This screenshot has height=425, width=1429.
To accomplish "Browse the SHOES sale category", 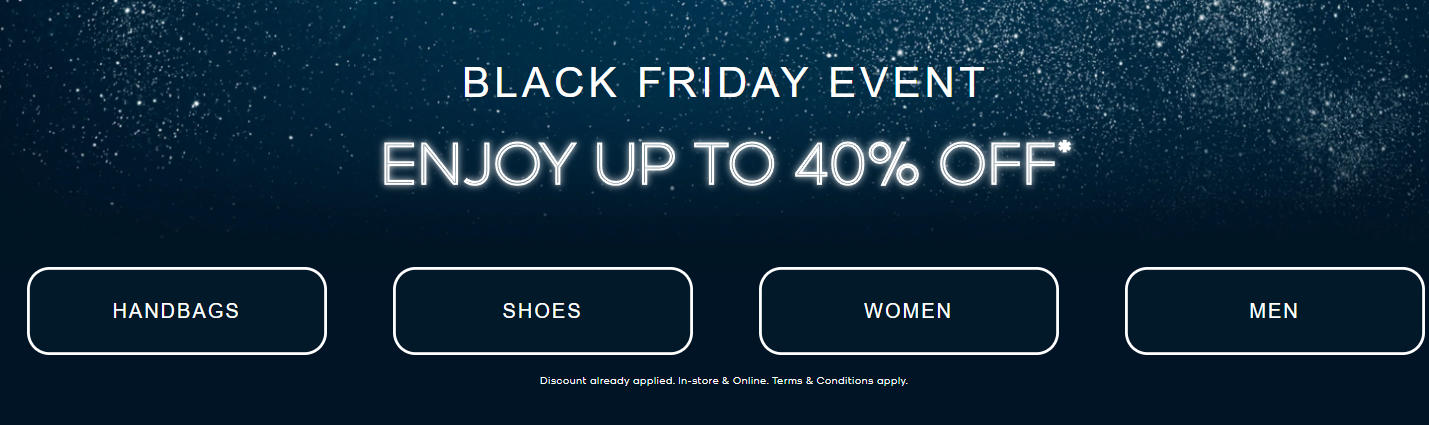I will pyautogui.click(x=542, y=311).
